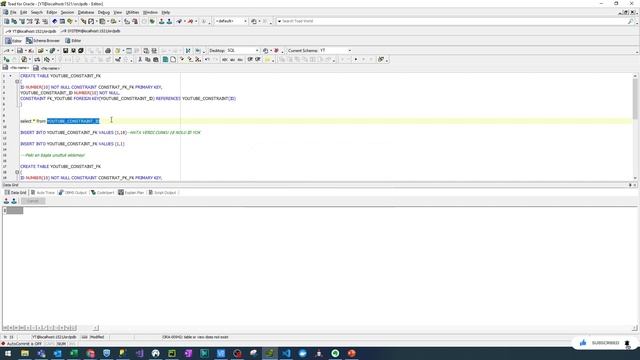
Task: Open the Windows Start button
Action: (x=8, y=353)
